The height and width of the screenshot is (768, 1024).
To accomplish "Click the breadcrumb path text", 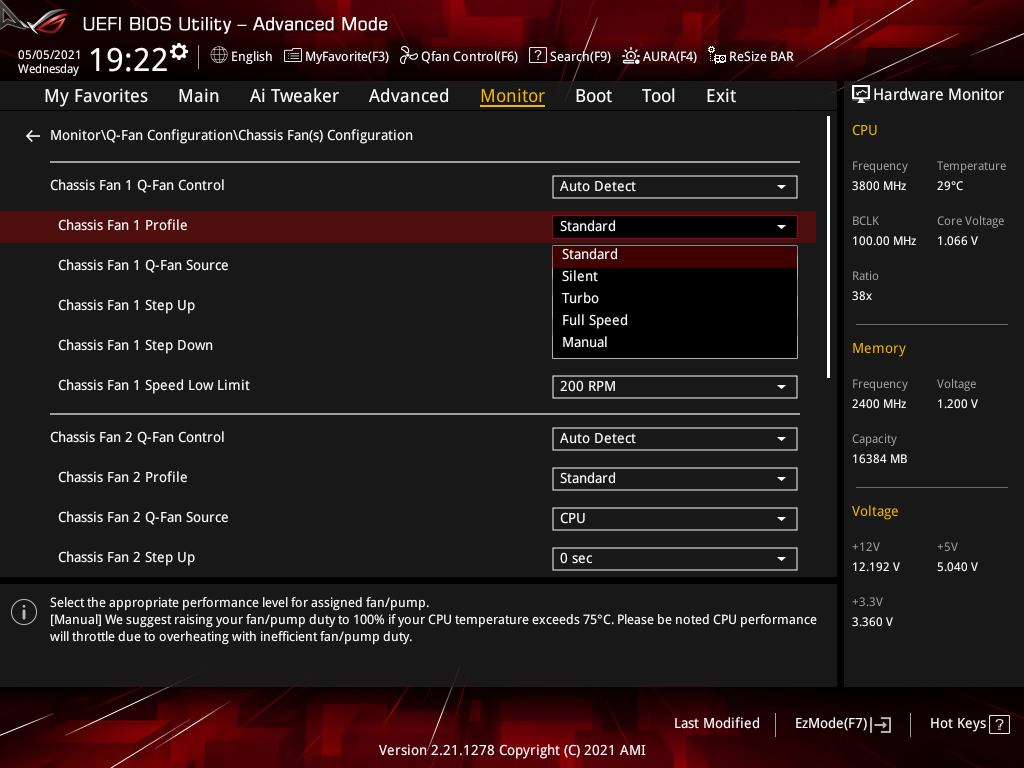I will click(231, 135).
